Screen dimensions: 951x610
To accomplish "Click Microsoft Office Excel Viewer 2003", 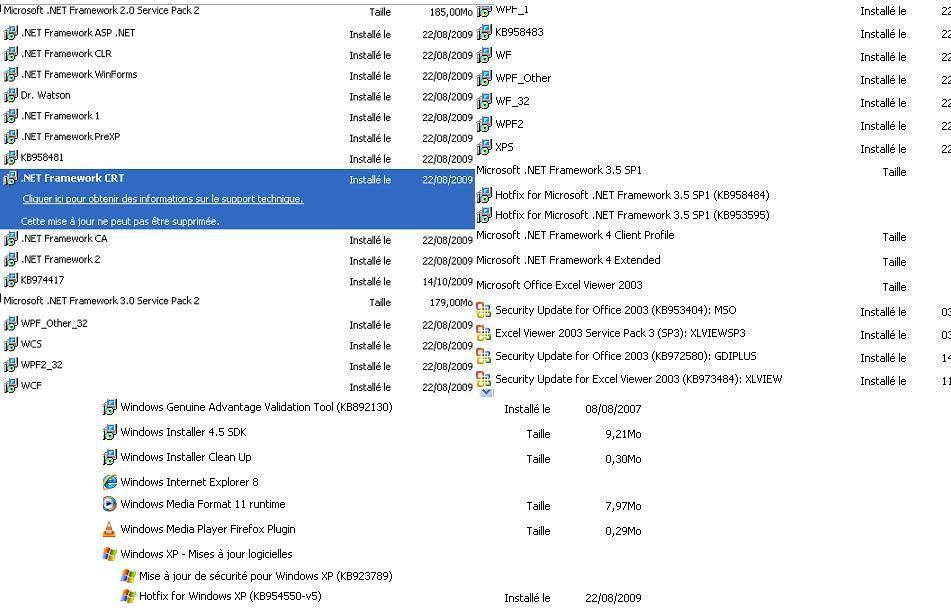I will click(559, 285).
